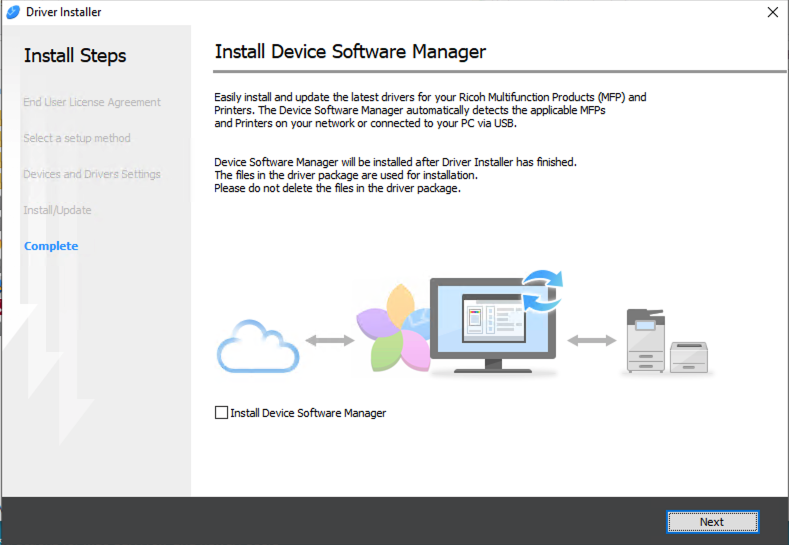The height and width of the screenshot is (545, 789).
Task: Close the Driver Installer window
Action: pyautogui.click(x=773, y=12)
